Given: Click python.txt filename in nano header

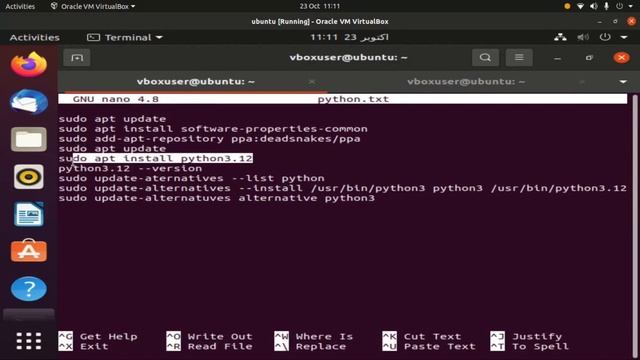Looking at the screenshot, I should point(353,99).
